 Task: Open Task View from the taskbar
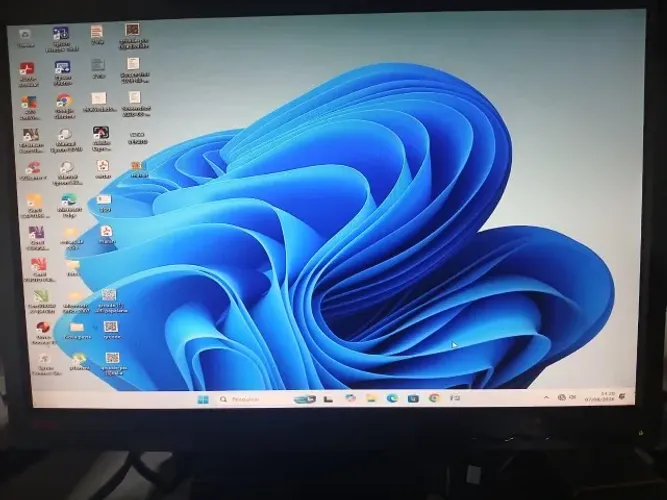[x=328, y=399]
